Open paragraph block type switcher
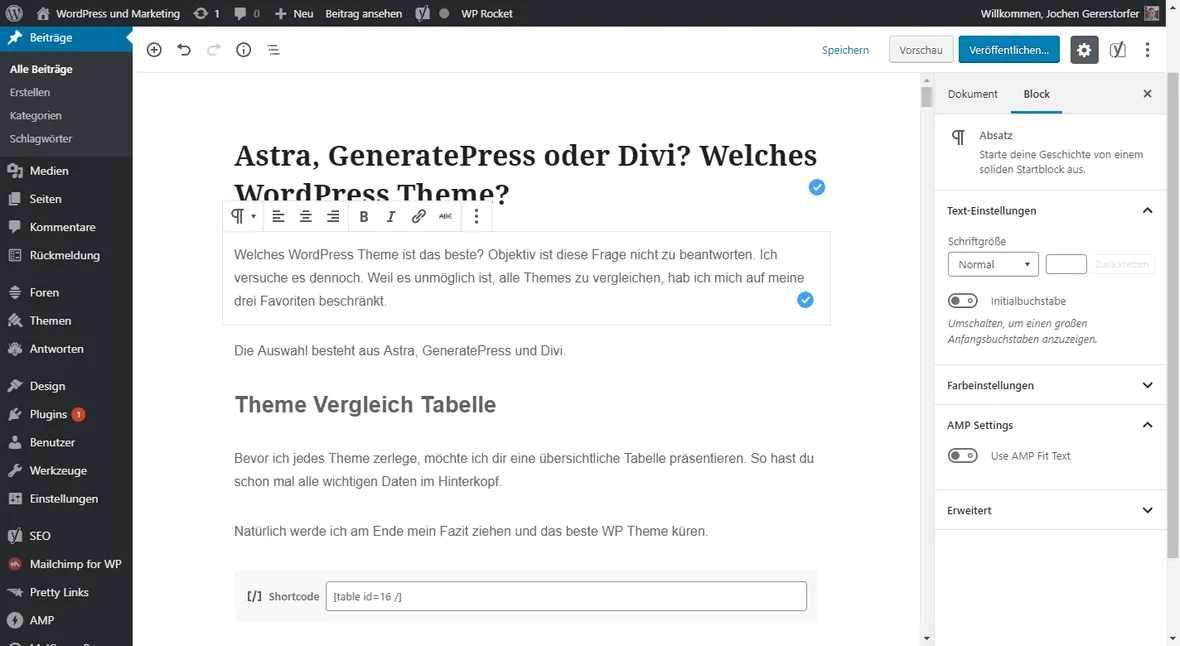This screenshot has height=646, width=1180. [x=243, y=217]
